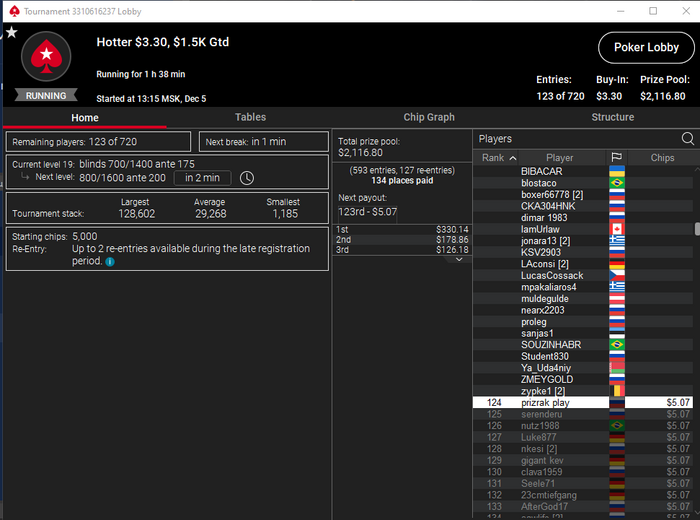Click the players list scrollbar thumb

click(x=697, y=229)
